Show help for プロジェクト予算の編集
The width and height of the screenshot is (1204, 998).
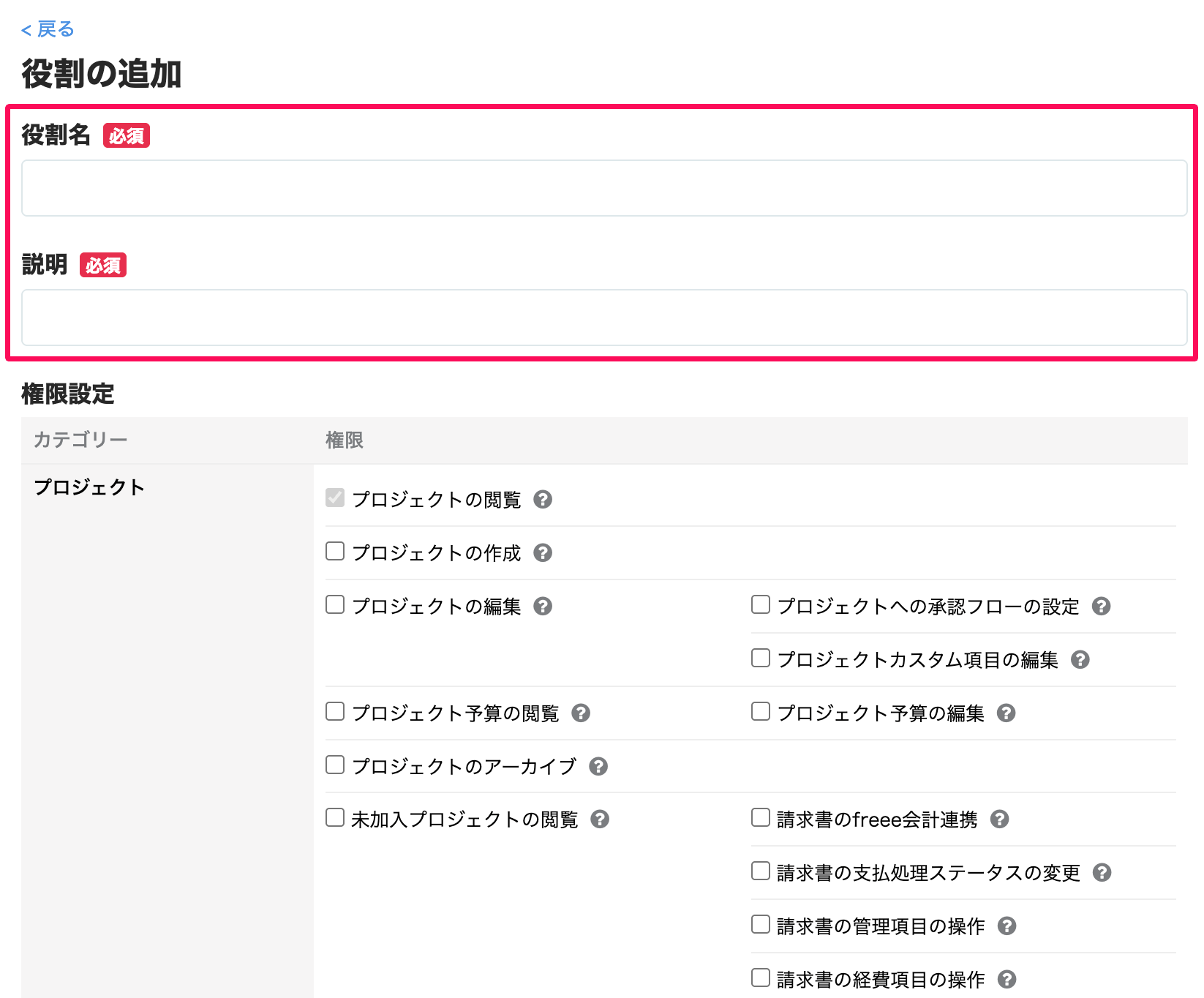point(1007,713)
